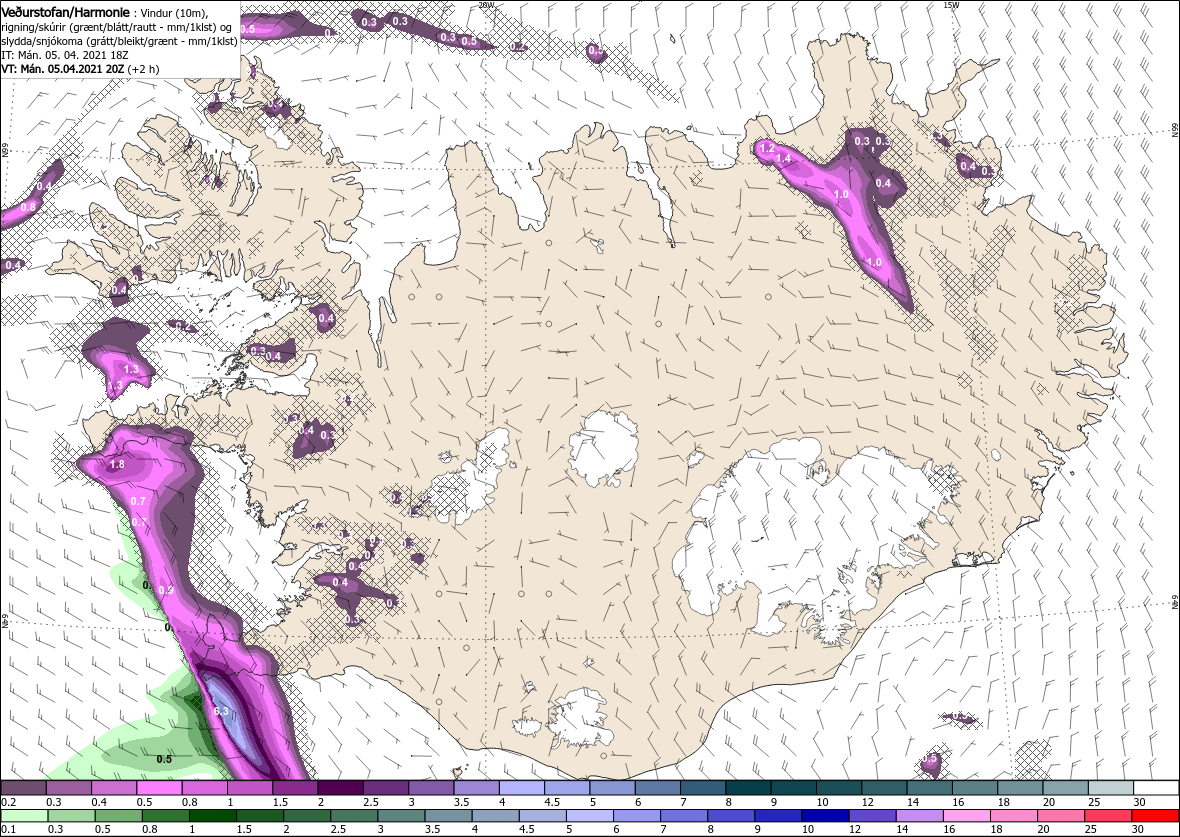Screen dimensions: 1180x837
Task: Click the deep blue 10 swatch in lower legend
Action: tap(826, 816)
